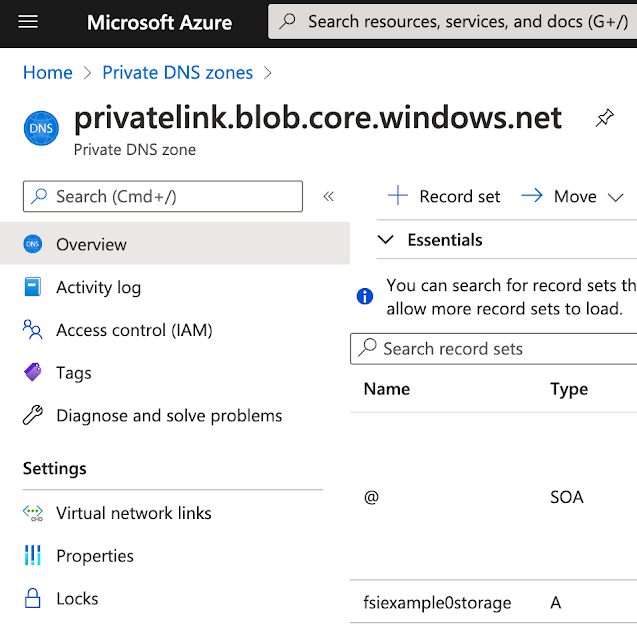
Task: Focus the top Search resources bar
Action: (x=460, y=21)
